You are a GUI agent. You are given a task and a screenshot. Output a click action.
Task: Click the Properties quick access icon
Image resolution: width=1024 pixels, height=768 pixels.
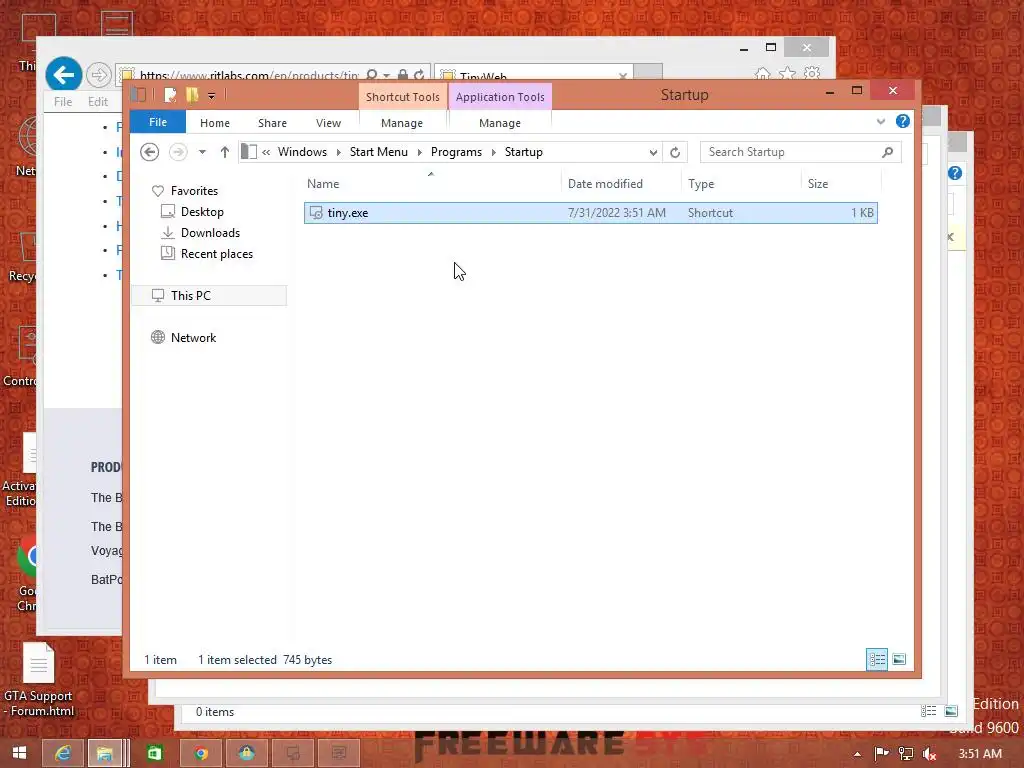pyautogui.click(x=170, y=95)
